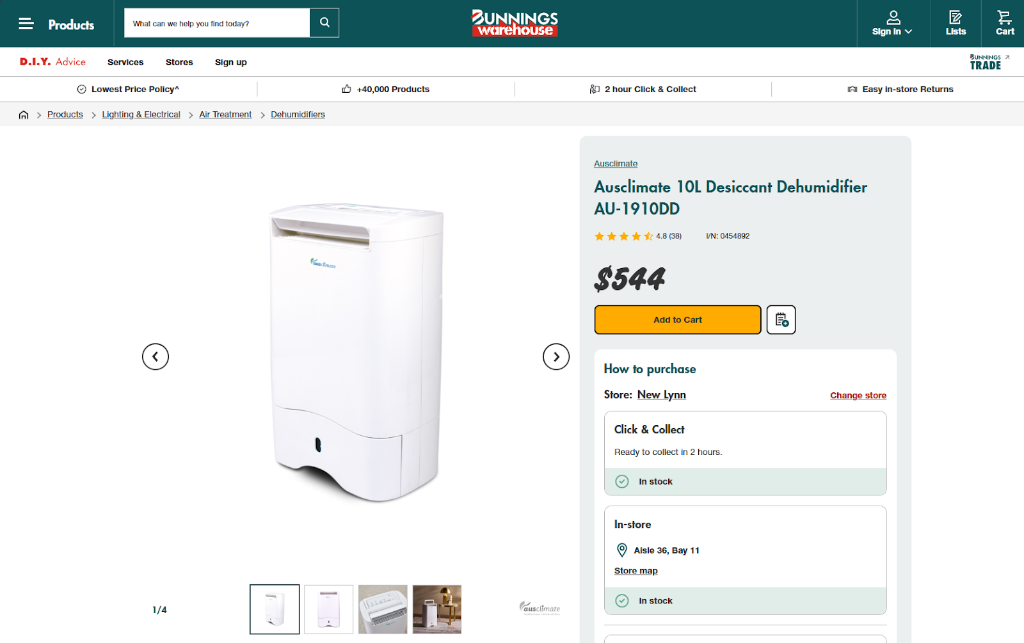Open the Dehumidifiers breadcrumb link

[296, 114]
